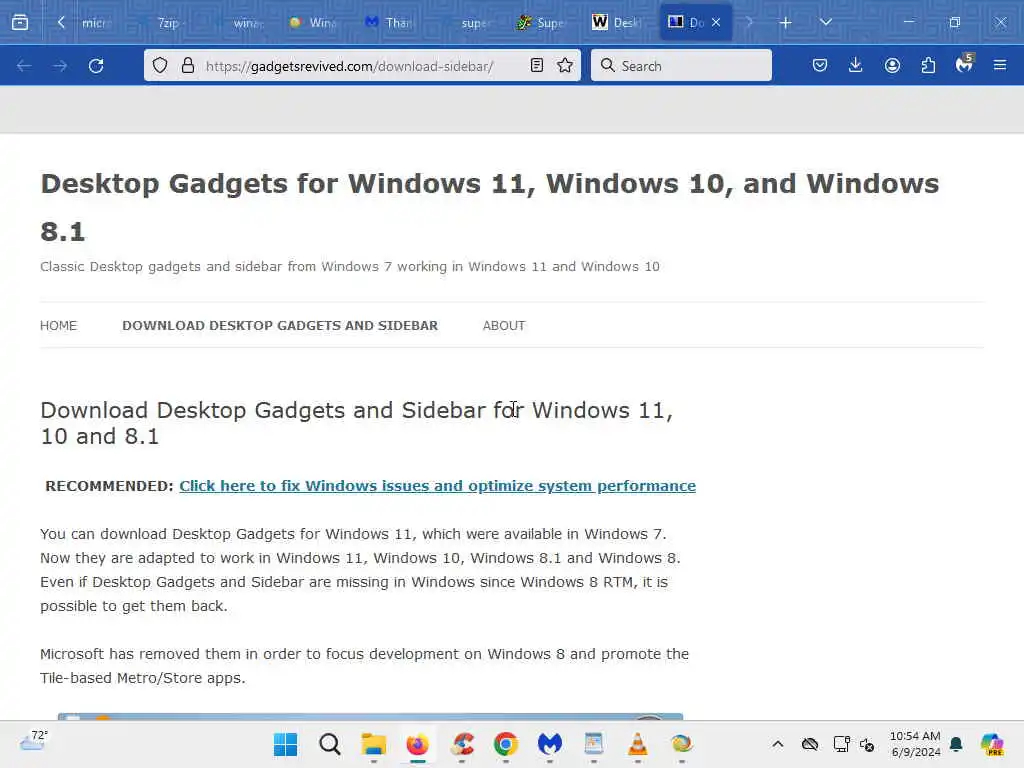Screen dimensions: 1024x768
Task: Go forward to the next page
Action: 60,66
